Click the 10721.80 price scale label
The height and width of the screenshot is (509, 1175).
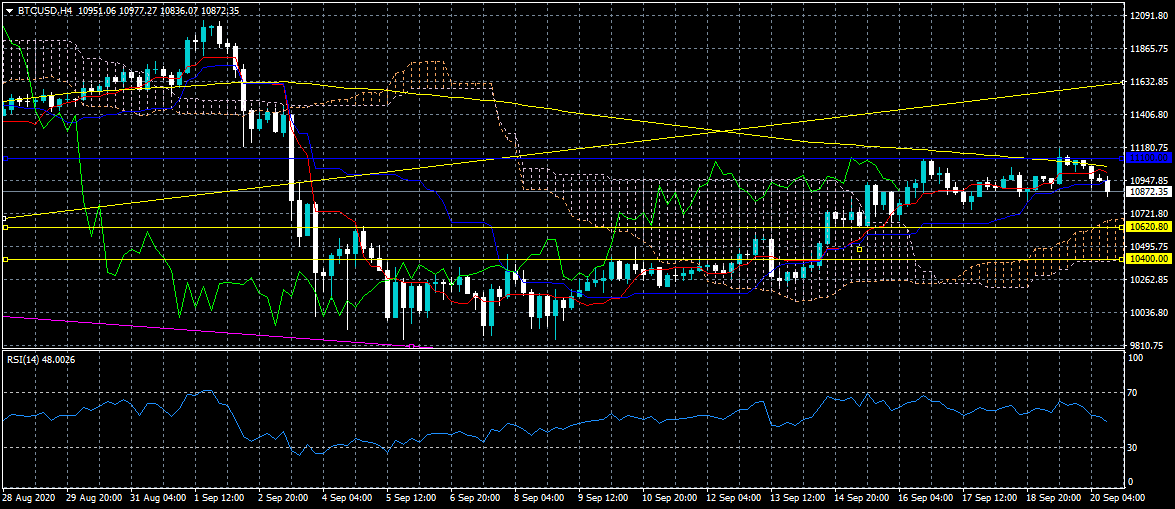click(x=1148, y=214)
